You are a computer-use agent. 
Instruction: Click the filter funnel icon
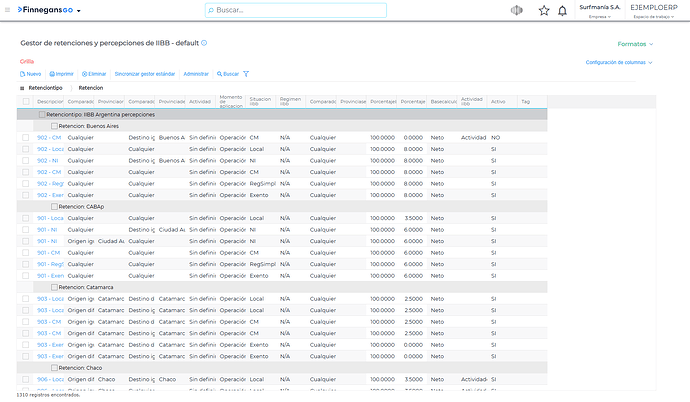point(246,74)
